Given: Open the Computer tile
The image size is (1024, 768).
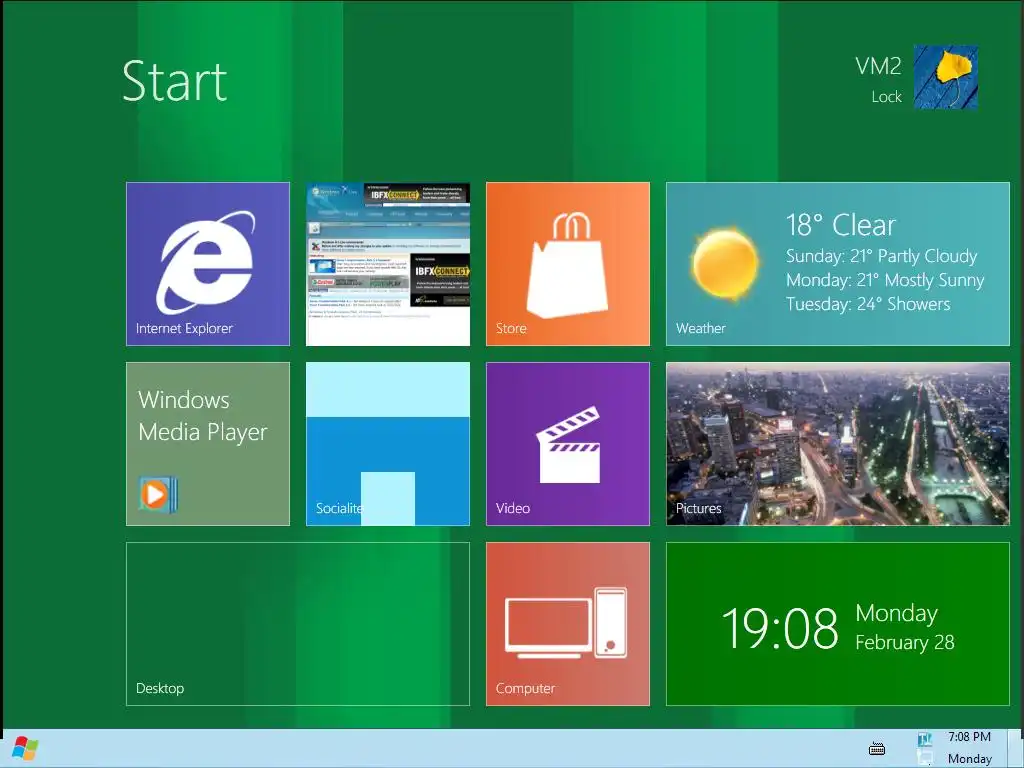Looking at the screenshot, I should click(x=568, y=624).
